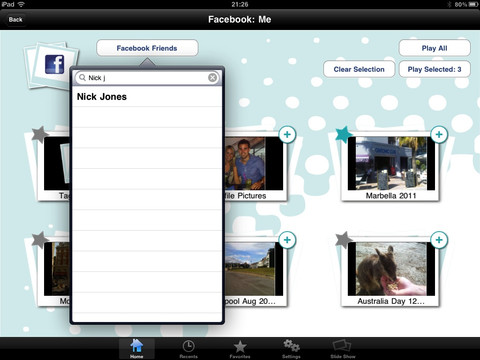Viewport: 480px width, 360px height.
Task: Open the Profile Pictures album thumbnail
Action: 253,163
